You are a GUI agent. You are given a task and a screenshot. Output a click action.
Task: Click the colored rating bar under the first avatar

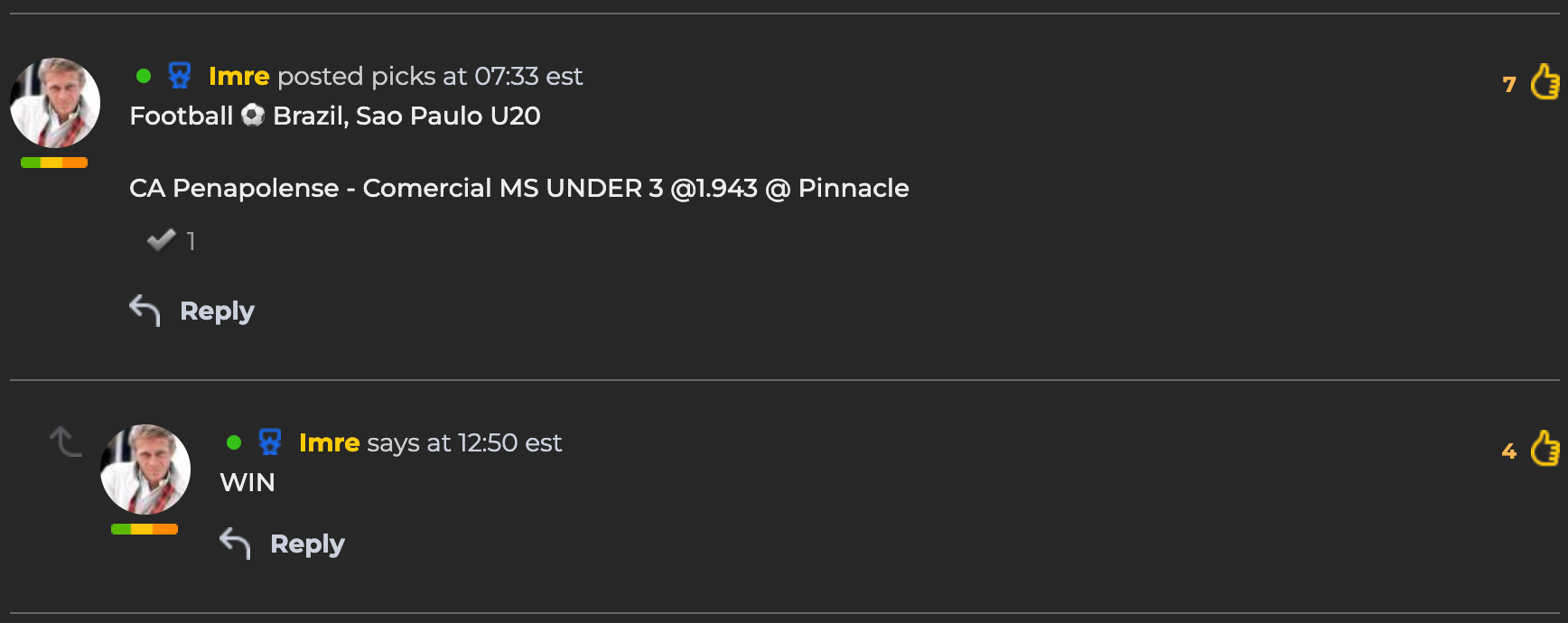point(54,163)
